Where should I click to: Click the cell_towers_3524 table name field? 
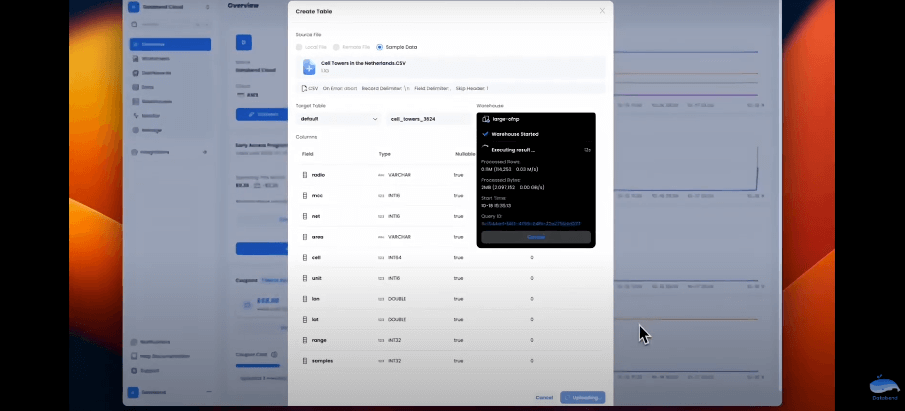click(x=428, y=119)
